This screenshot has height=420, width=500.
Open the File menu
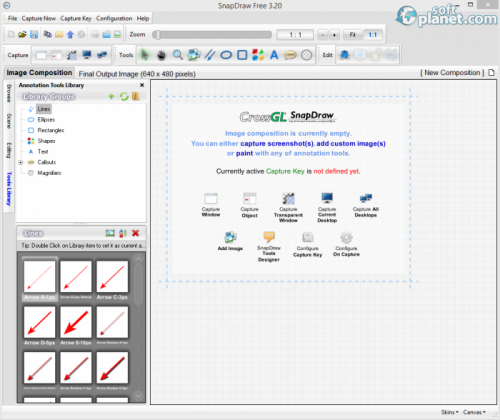point(12,18)
